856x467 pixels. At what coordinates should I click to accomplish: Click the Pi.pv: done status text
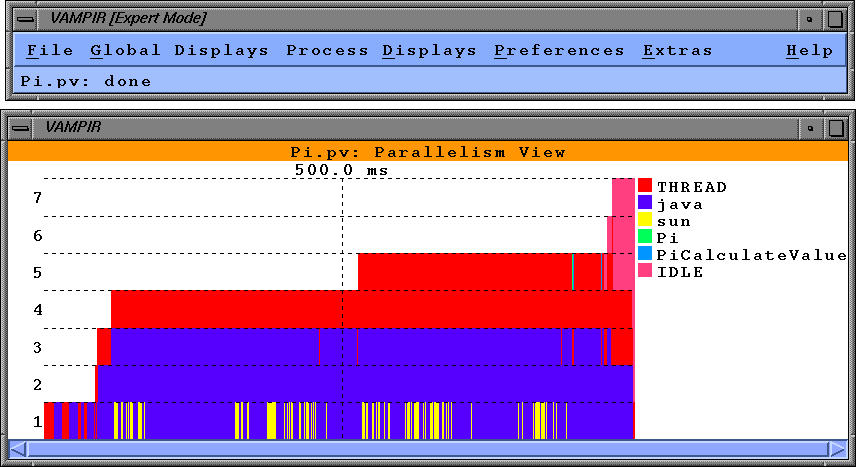pyautogui.click(x=86, y=81)
